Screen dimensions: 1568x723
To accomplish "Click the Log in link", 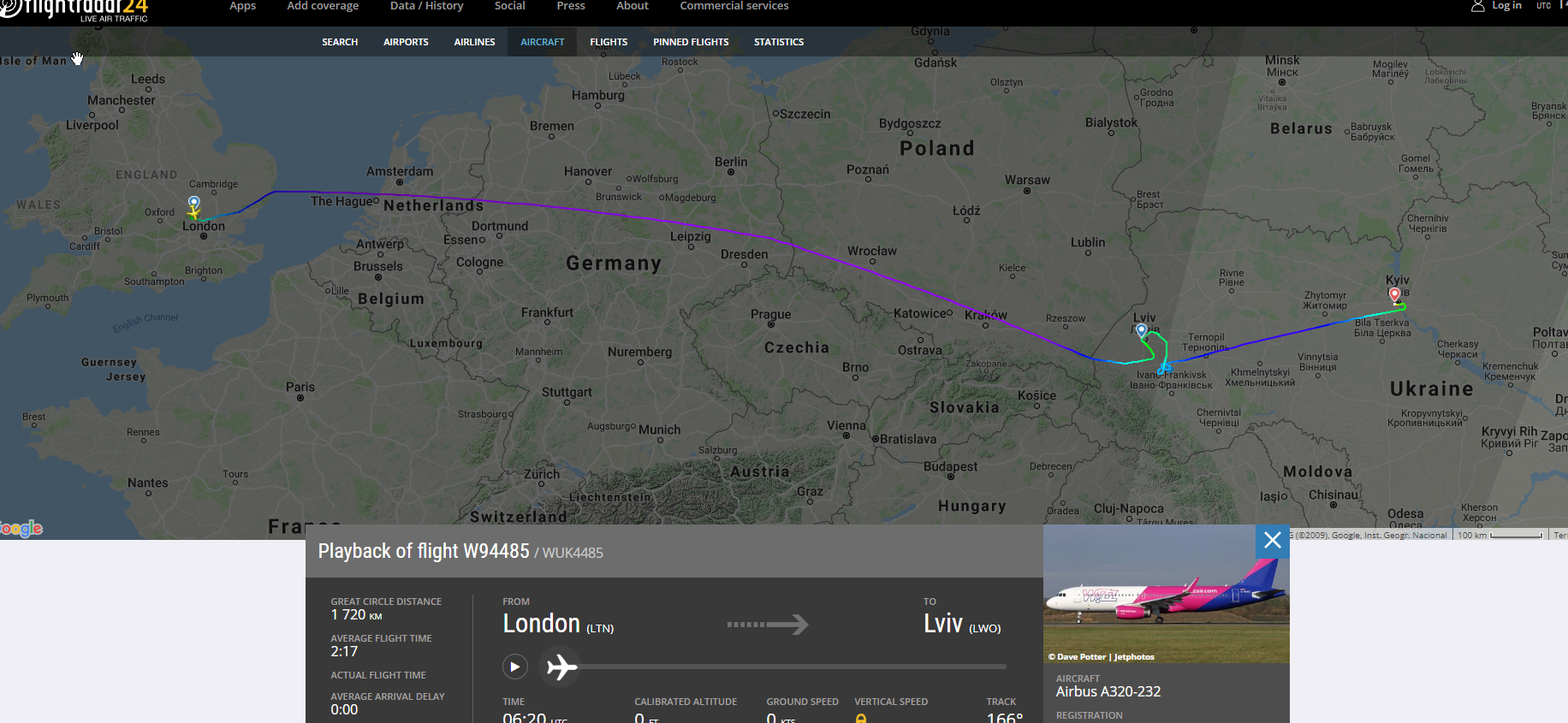I will 1506,6.
